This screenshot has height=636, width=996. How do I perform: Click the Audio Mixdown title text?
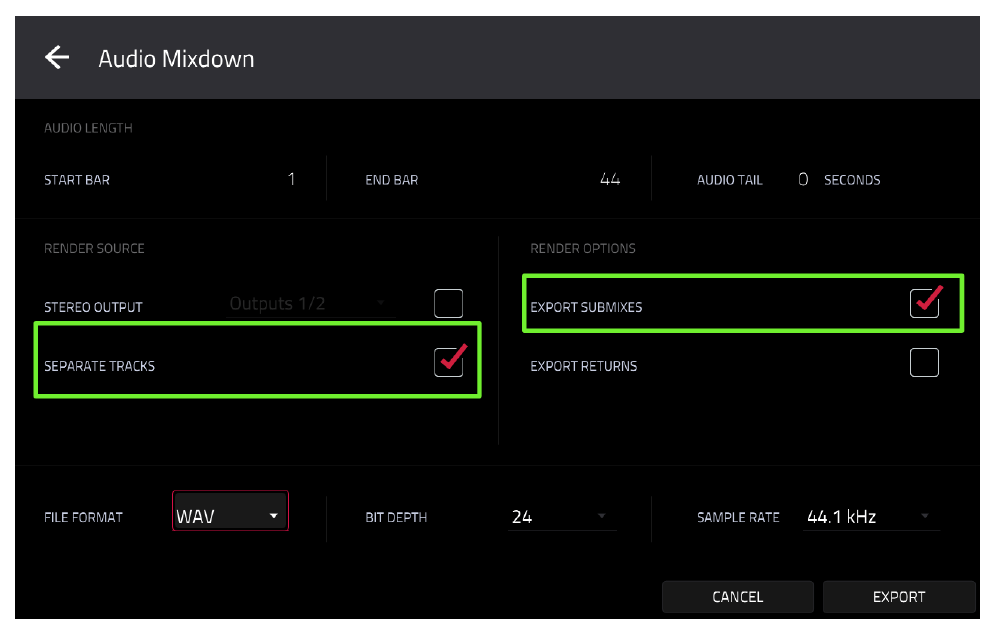coord(176,58)
